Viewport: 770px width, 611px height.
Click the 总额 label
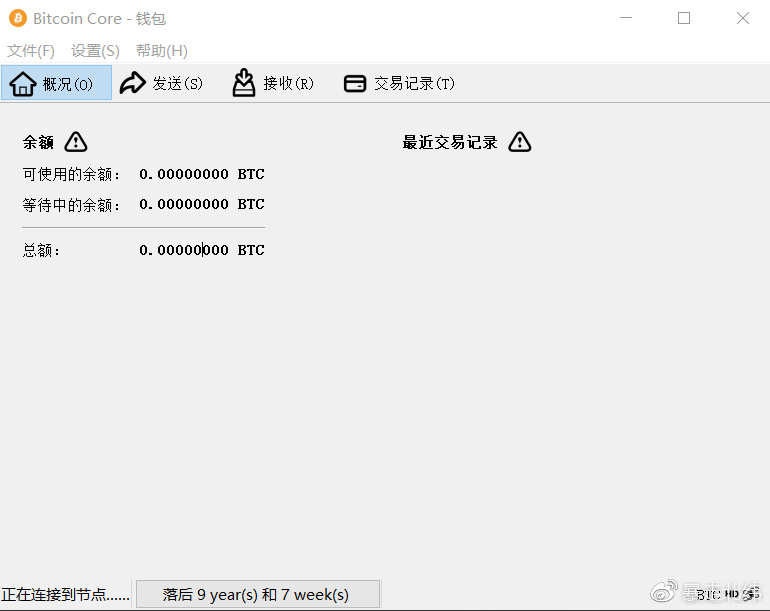pos(41,250)
